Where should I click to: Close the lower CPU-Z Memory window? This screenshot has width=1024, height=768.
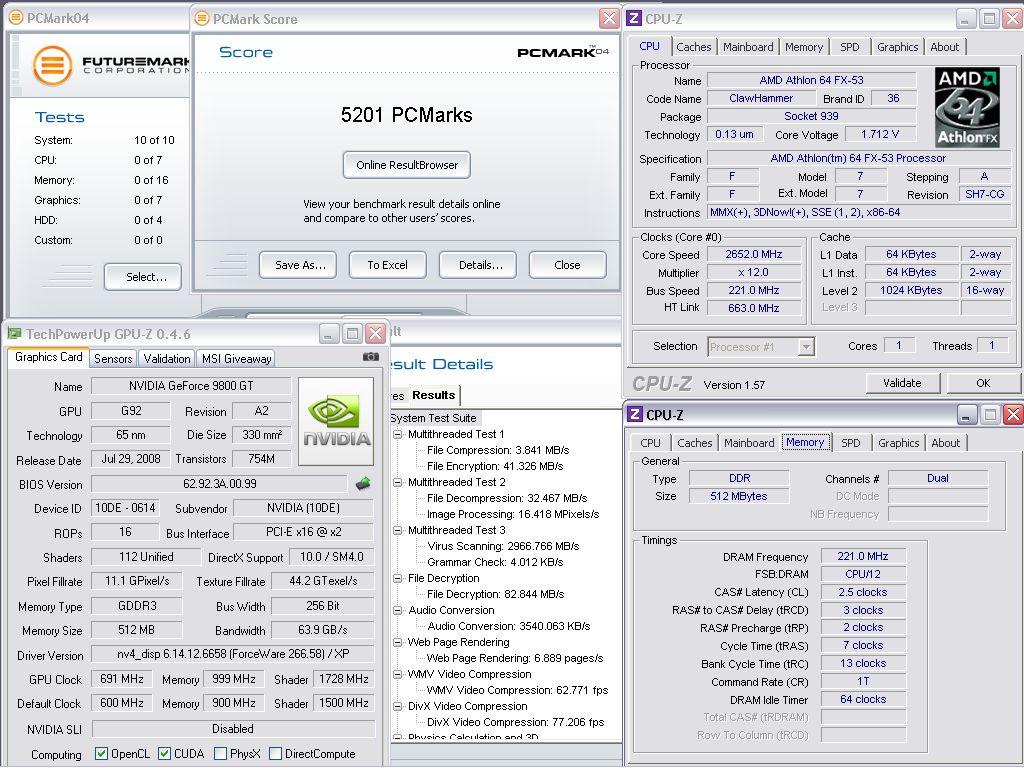(1013, 414)
